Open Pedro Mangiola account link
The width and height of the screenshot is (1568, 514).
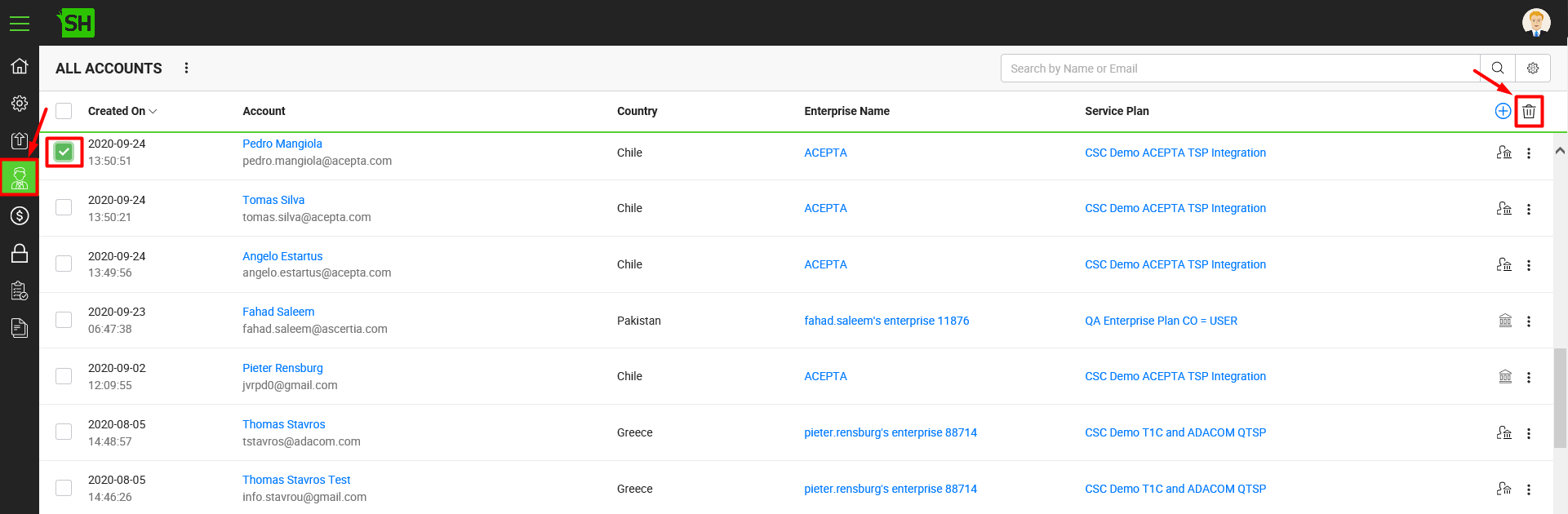click(282, 144)
